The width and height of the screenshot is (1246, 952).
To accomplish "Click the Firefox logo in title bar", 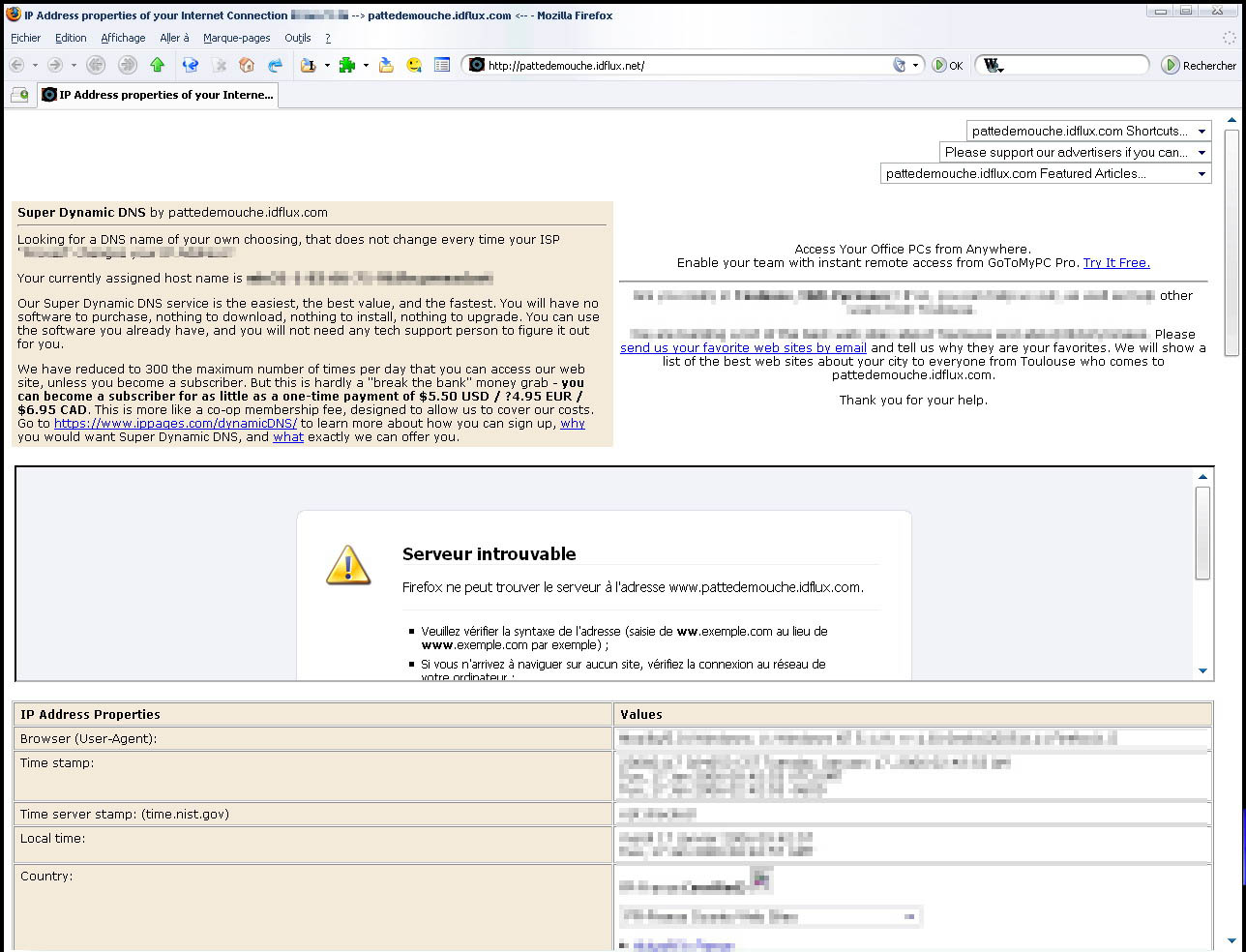I will coord(13,15).
